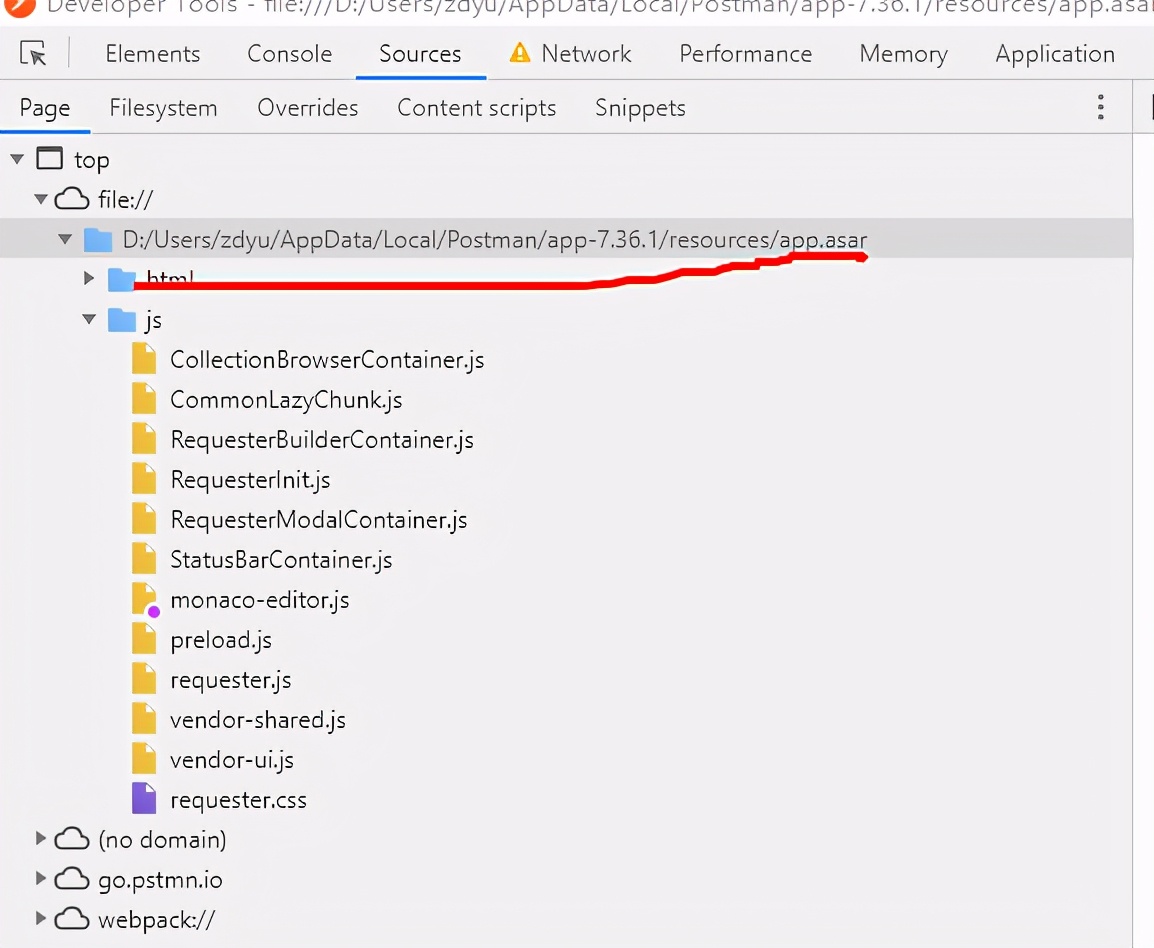Activate the inspect element picker icon
1154x948 pixels.
pyautogui.click(x=33, y=54)
